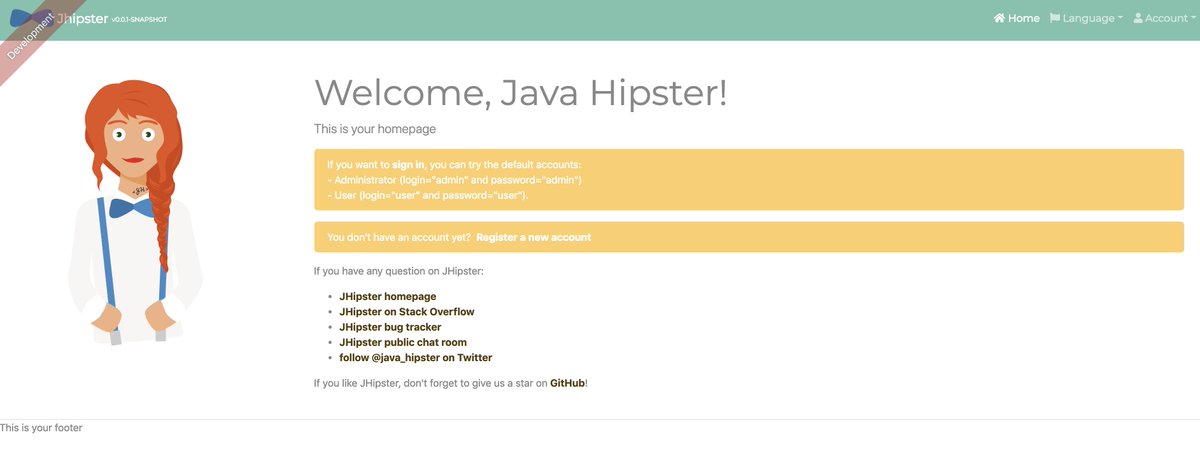Click 'This is your homepage' text
The height and width of the screenshot is (451, 1200).
pos(375,129)
